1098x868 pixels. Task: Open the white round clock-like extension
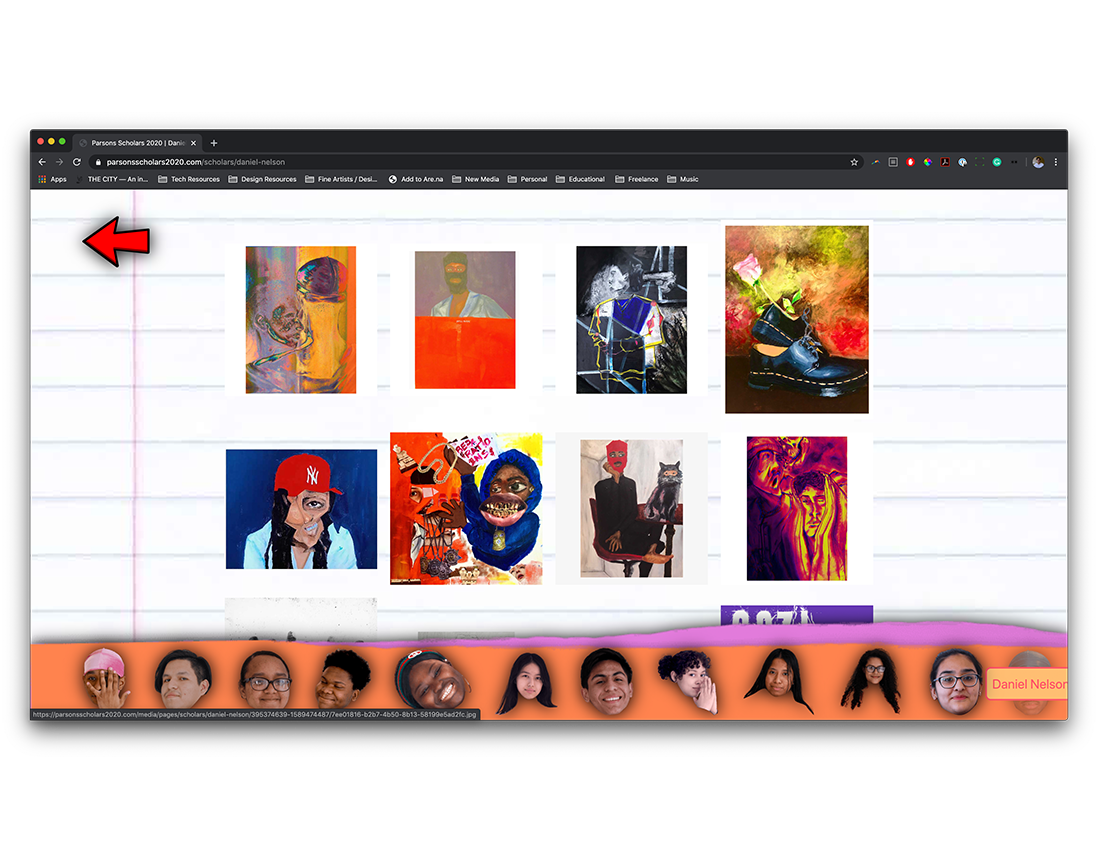pos(962,162)
